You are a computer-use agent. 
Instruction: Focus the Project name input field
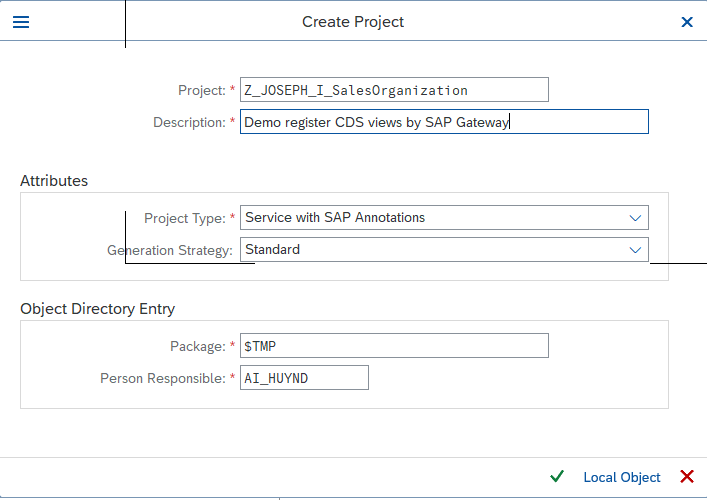click(x=394, y=90)
